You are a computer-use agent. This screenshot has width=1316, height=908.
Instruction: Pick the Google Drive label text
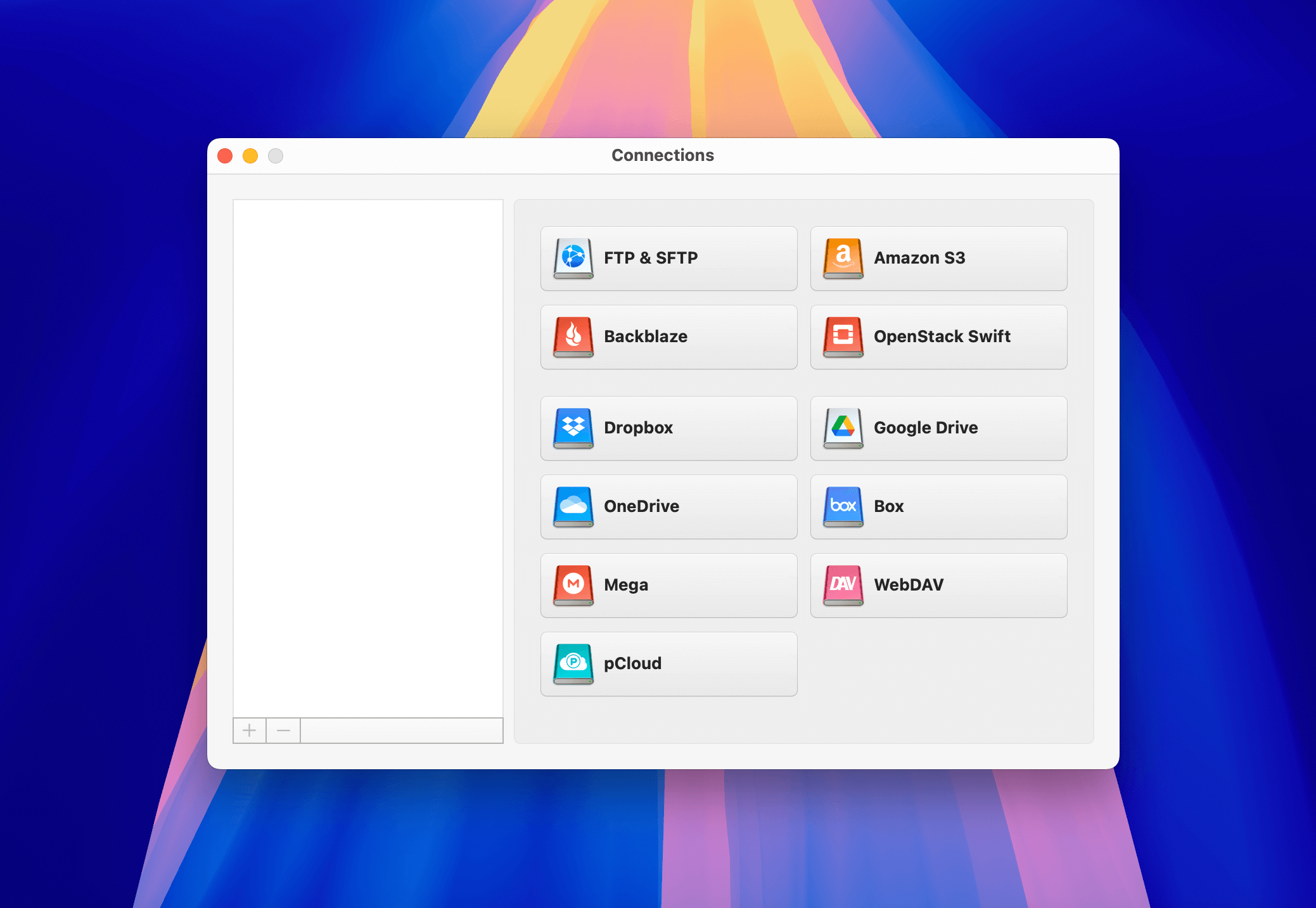(926, 428)
